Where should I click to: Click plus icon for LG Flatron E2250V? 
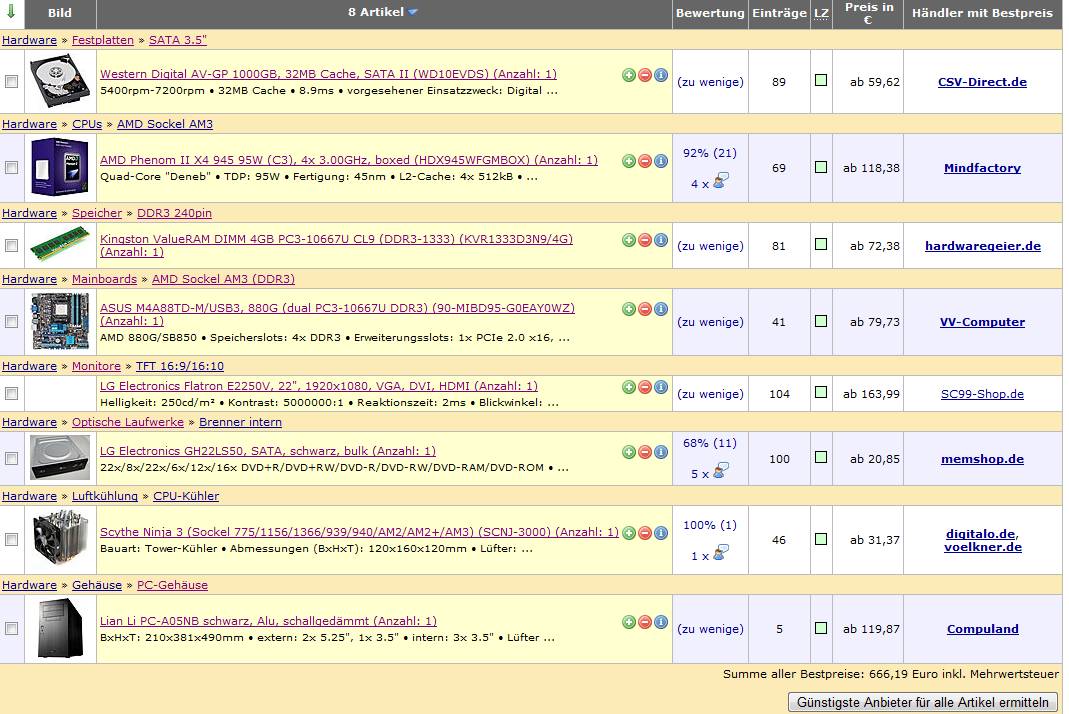(629, 387)
